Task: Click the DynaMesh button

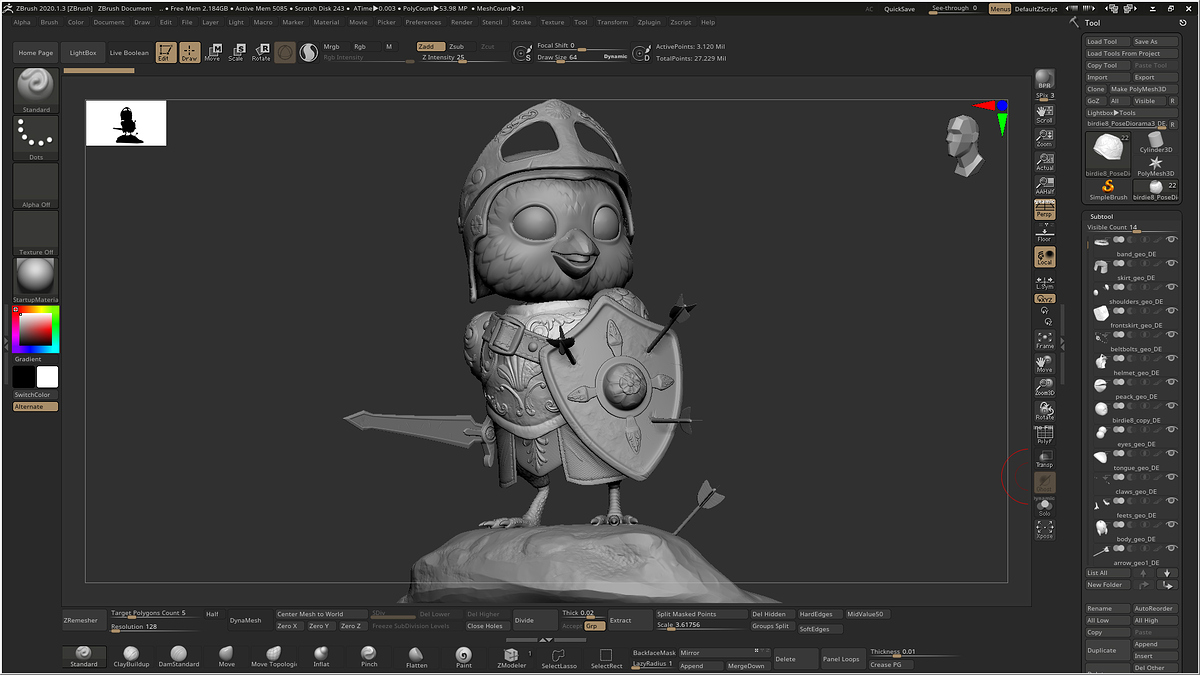Action: 245,620
